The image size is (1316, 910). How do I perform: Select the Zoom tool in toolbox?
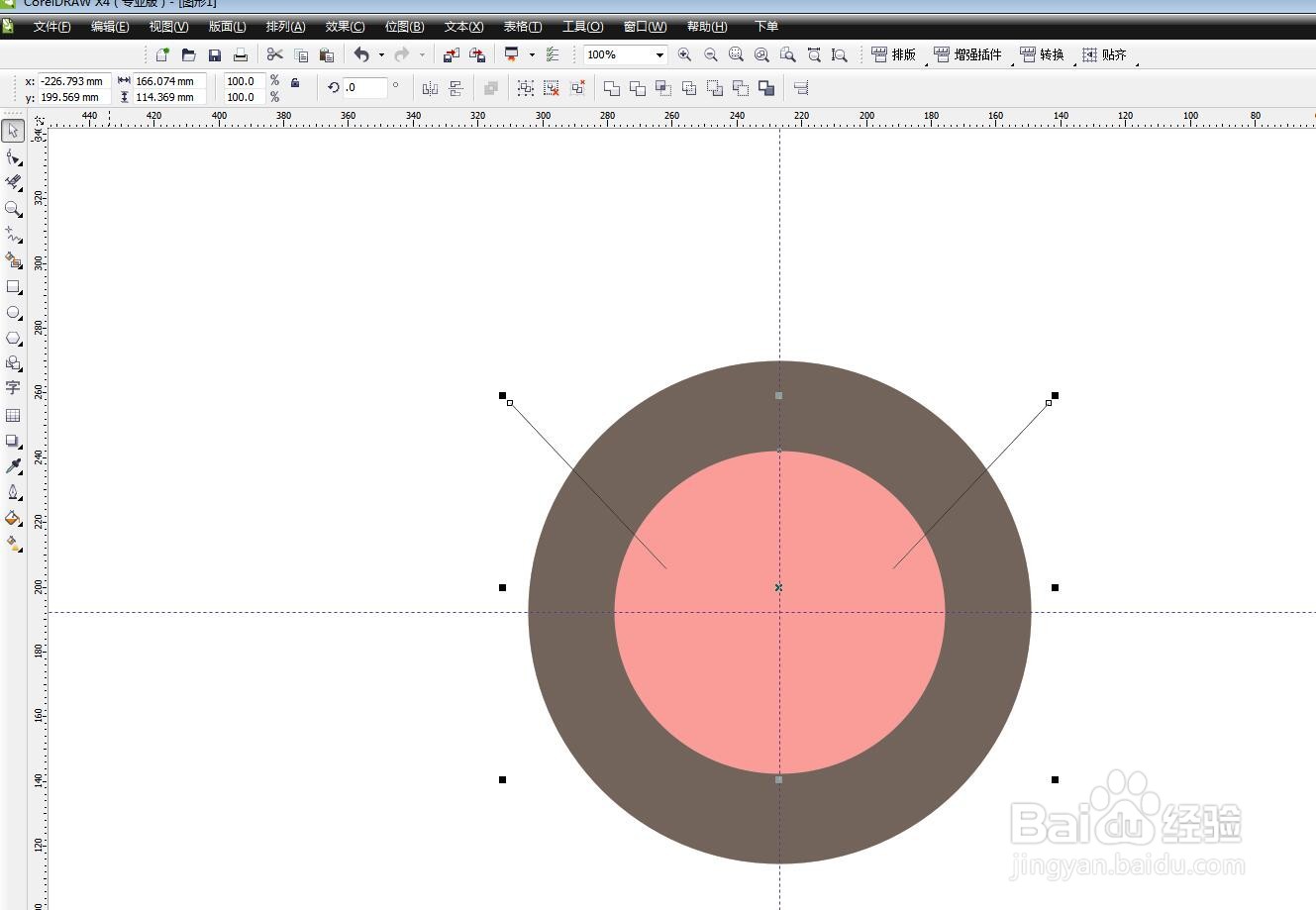coord(13,209)
